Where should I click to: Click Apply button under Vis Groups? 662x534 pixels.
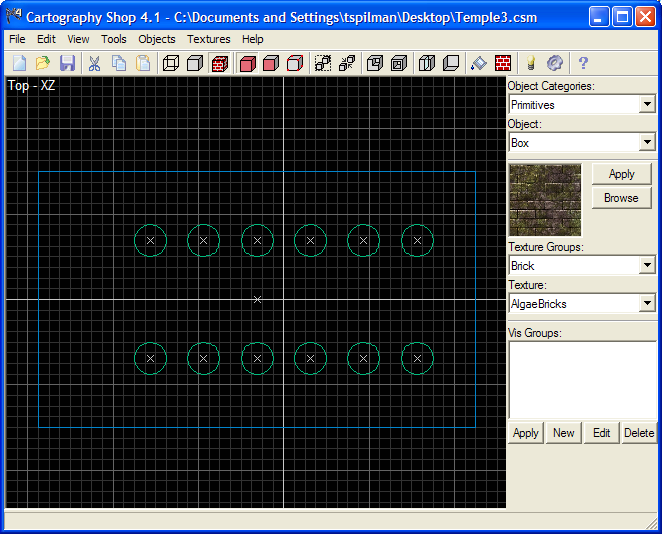coord(526,433)
